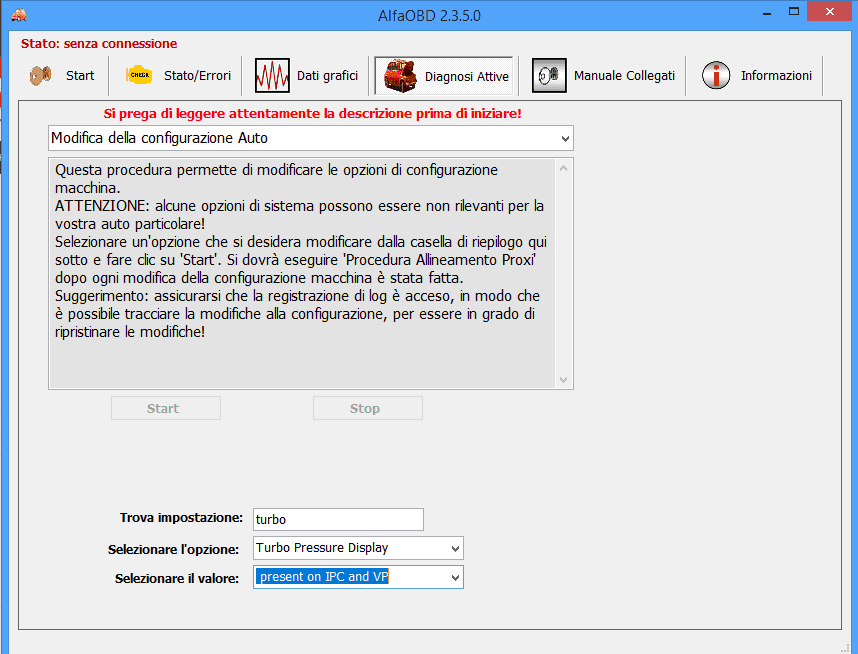Click the description scrollbar down arrow
858x654 pixels.
564,379
